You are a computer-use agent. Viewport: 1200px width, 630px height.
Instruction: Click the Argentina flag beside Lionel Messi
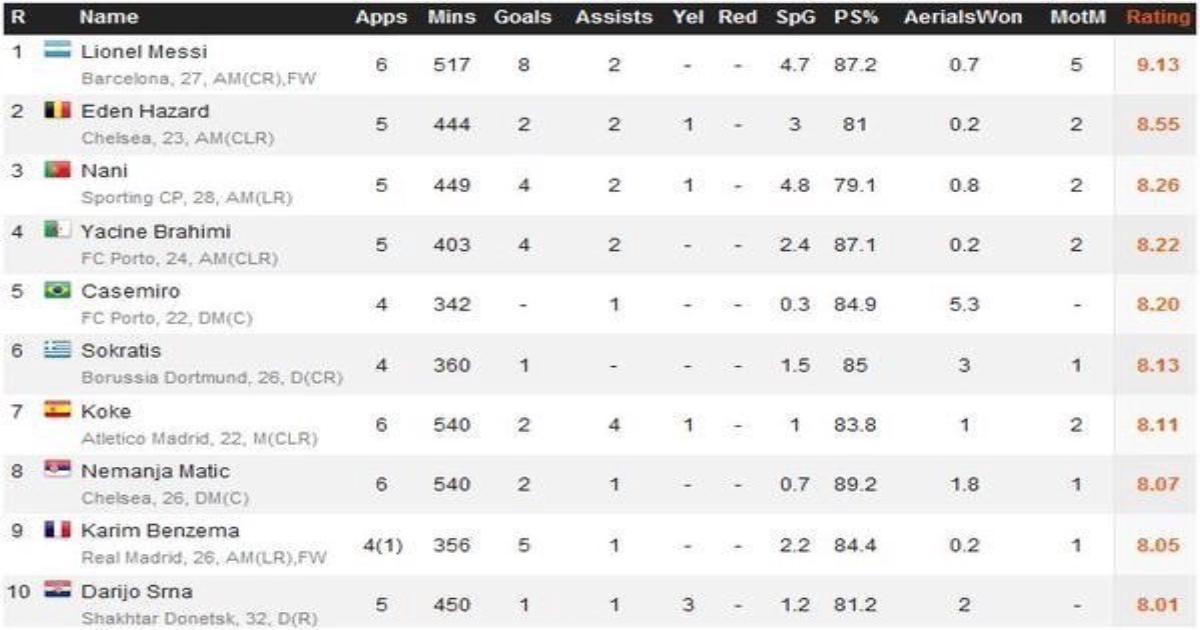[x=57, y=50]
